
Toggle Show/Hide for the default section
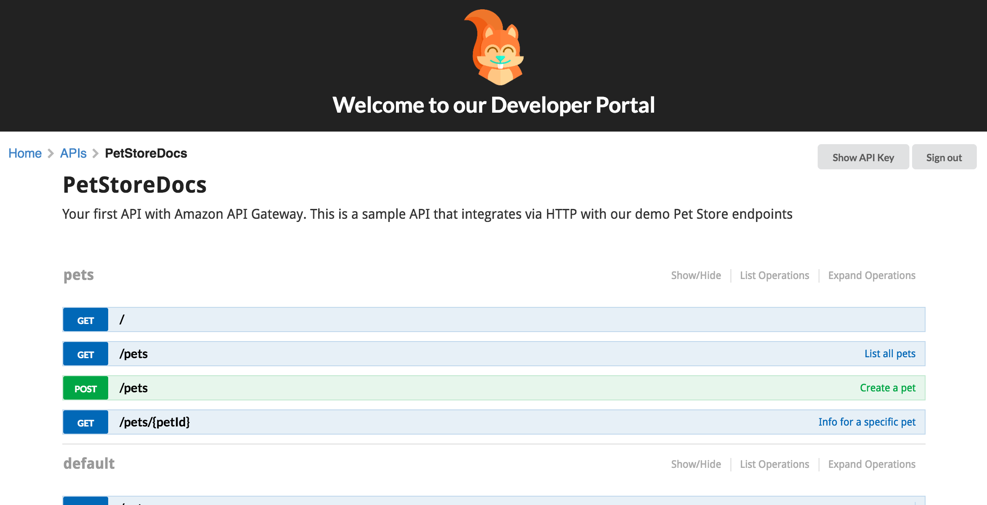696,464
